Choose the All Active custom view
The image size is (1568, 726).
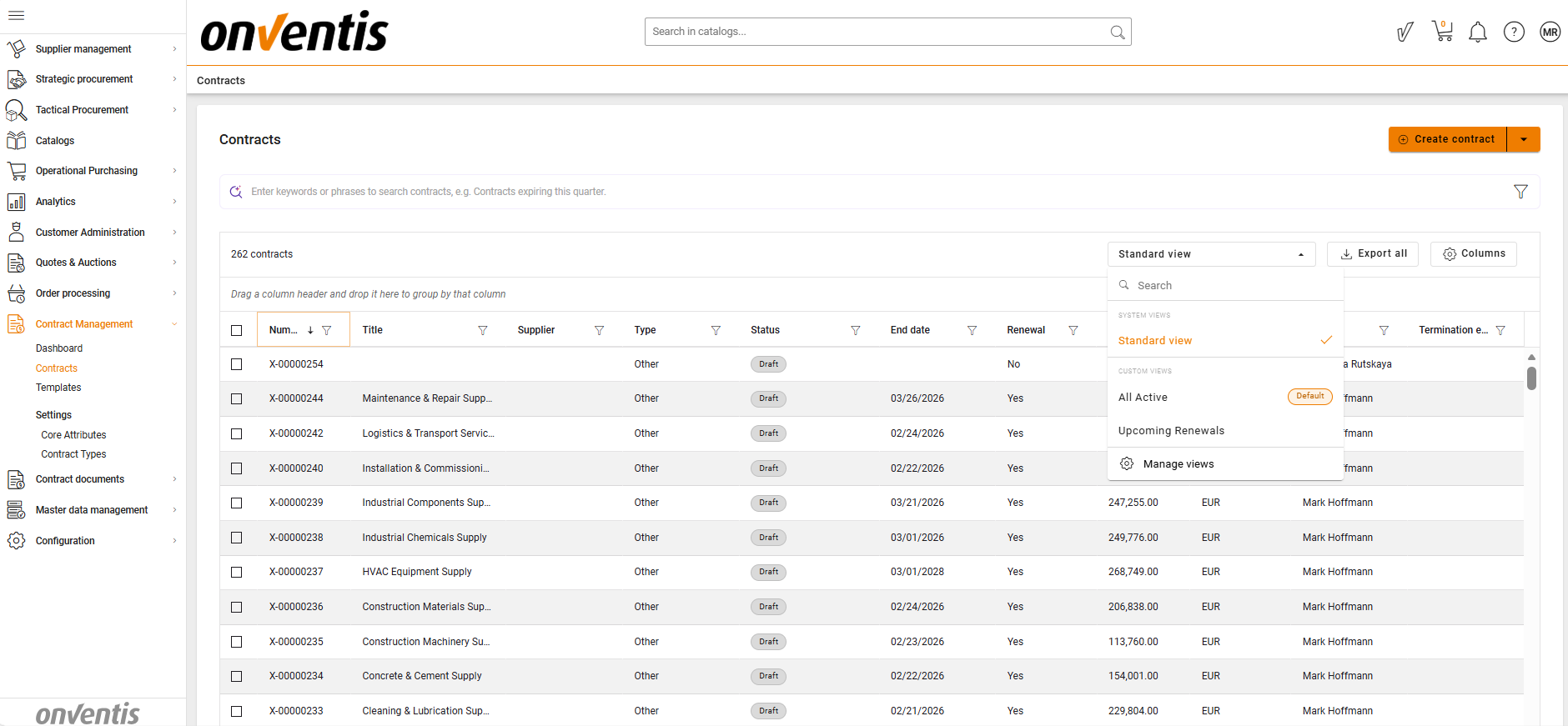click(1143, 398)
